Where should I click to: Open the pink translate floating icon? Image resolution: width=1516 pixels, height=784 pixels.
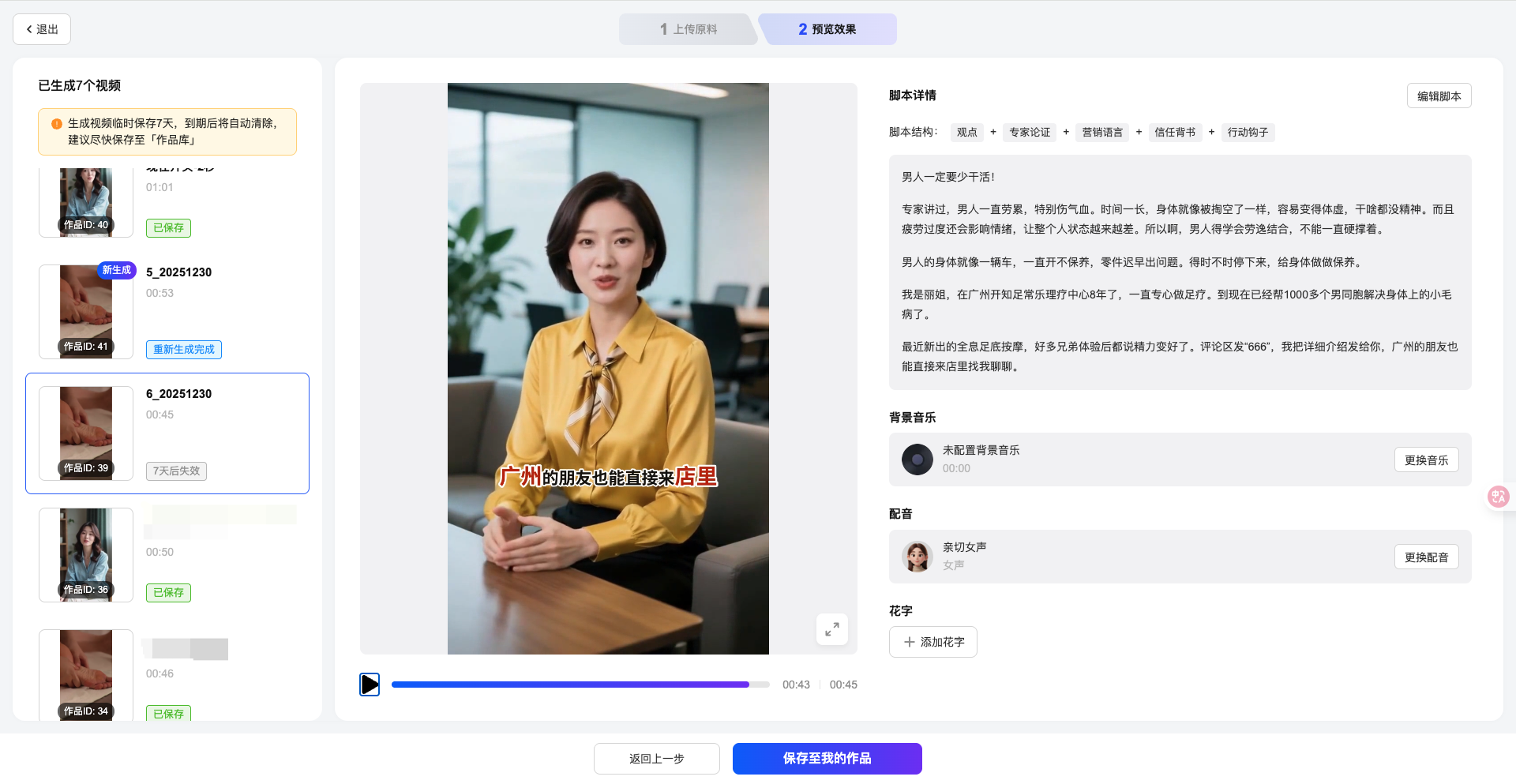pos(1498,496)
